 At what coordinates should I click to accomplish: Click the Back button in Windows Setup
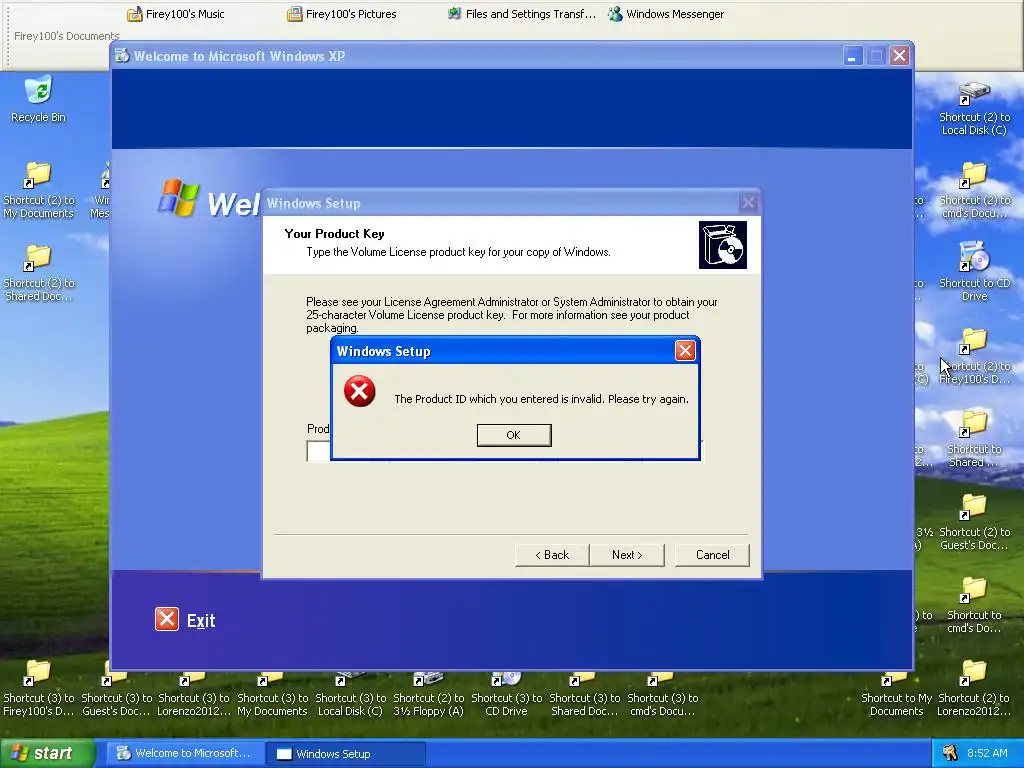552,554
